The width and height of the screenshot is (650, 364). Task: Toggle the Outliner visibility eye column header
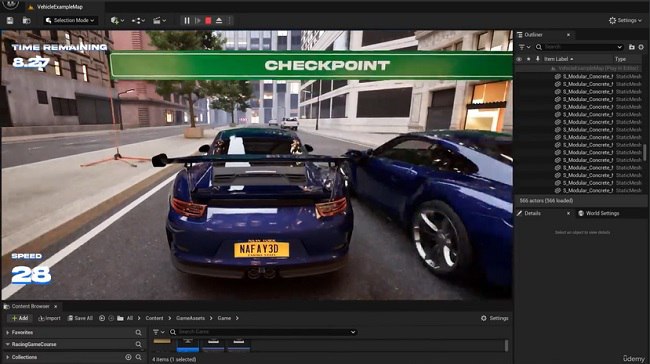point(519,59)
